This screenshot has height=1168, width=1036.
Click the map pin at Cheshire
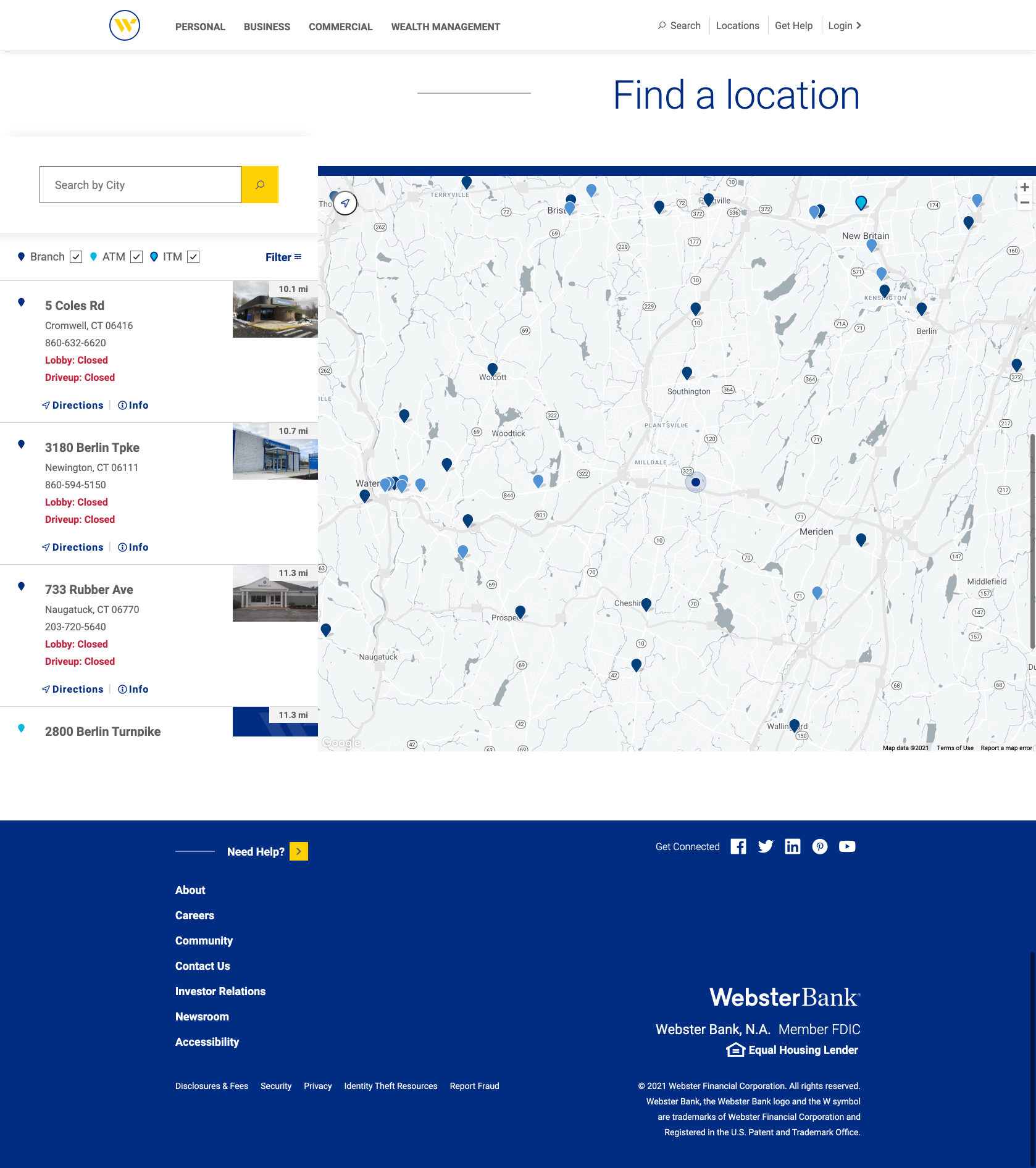point(646,604)
